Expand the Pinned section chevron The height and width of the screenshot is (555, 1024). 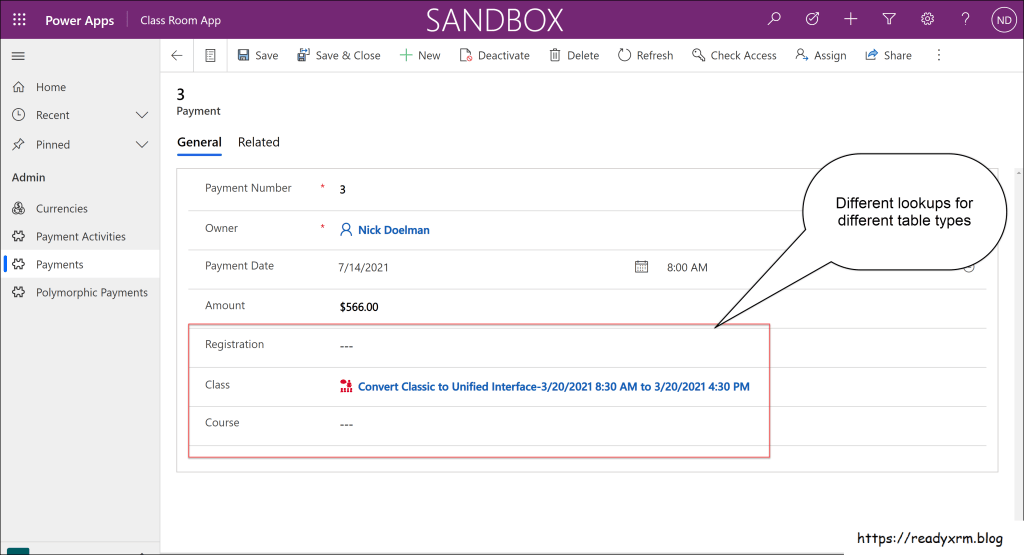(142, 144)
